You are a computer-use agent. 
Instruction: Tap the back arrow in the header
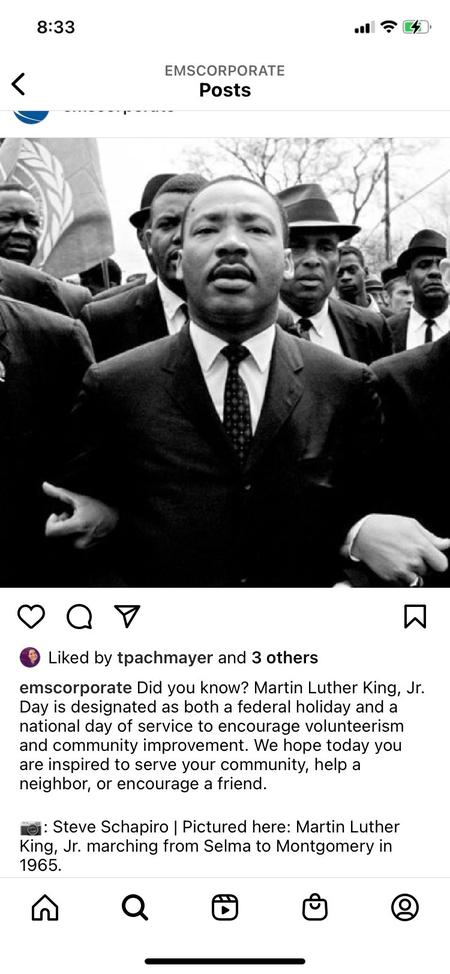point(19,84)
